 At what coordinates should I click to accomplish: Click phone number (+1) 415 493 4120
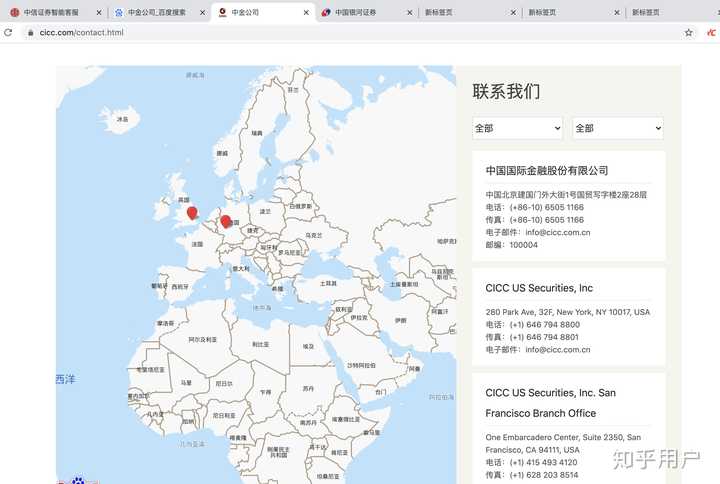click(x=543, y=462)
